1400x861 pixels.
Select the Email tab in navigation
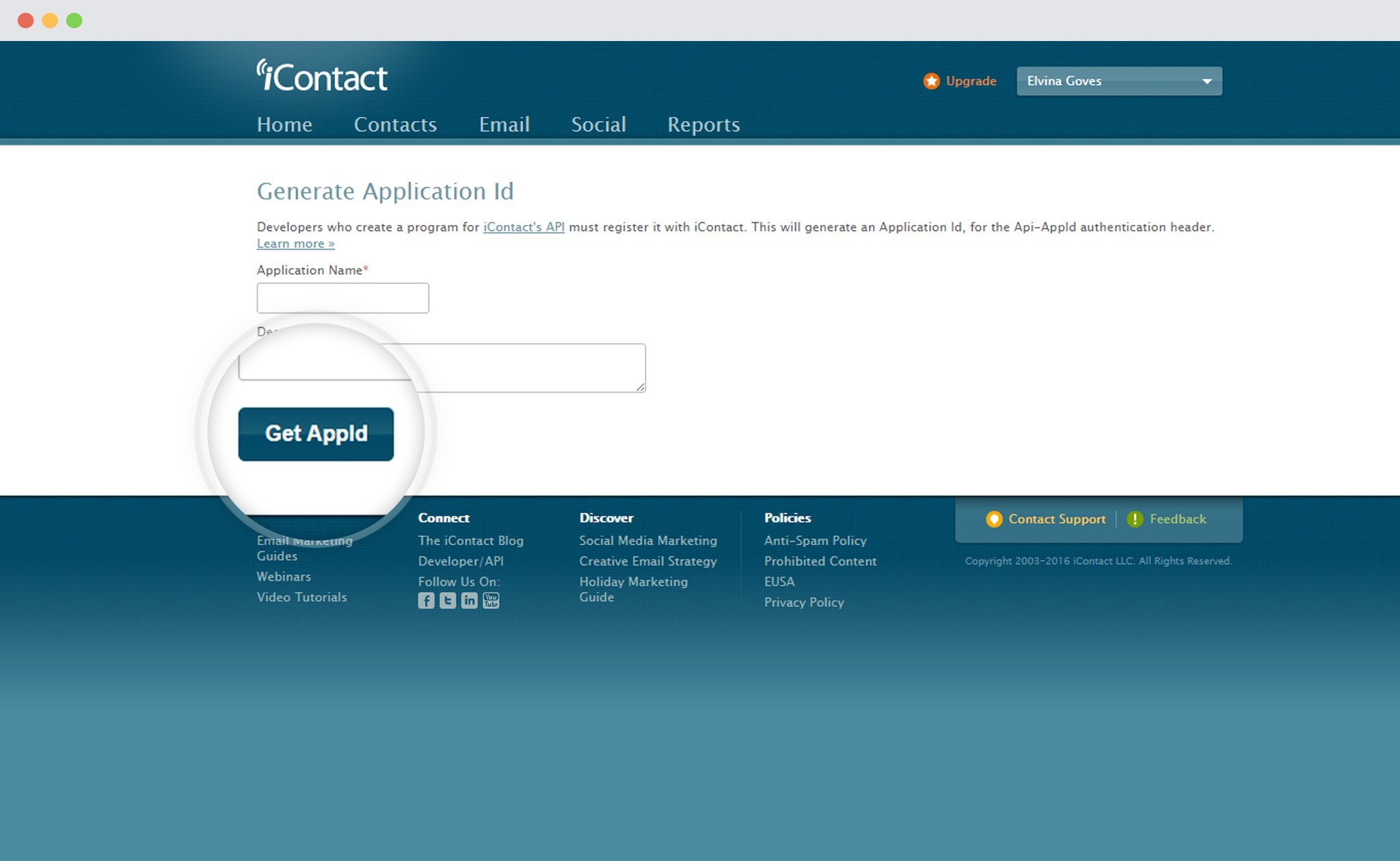(x=504, y=124)
